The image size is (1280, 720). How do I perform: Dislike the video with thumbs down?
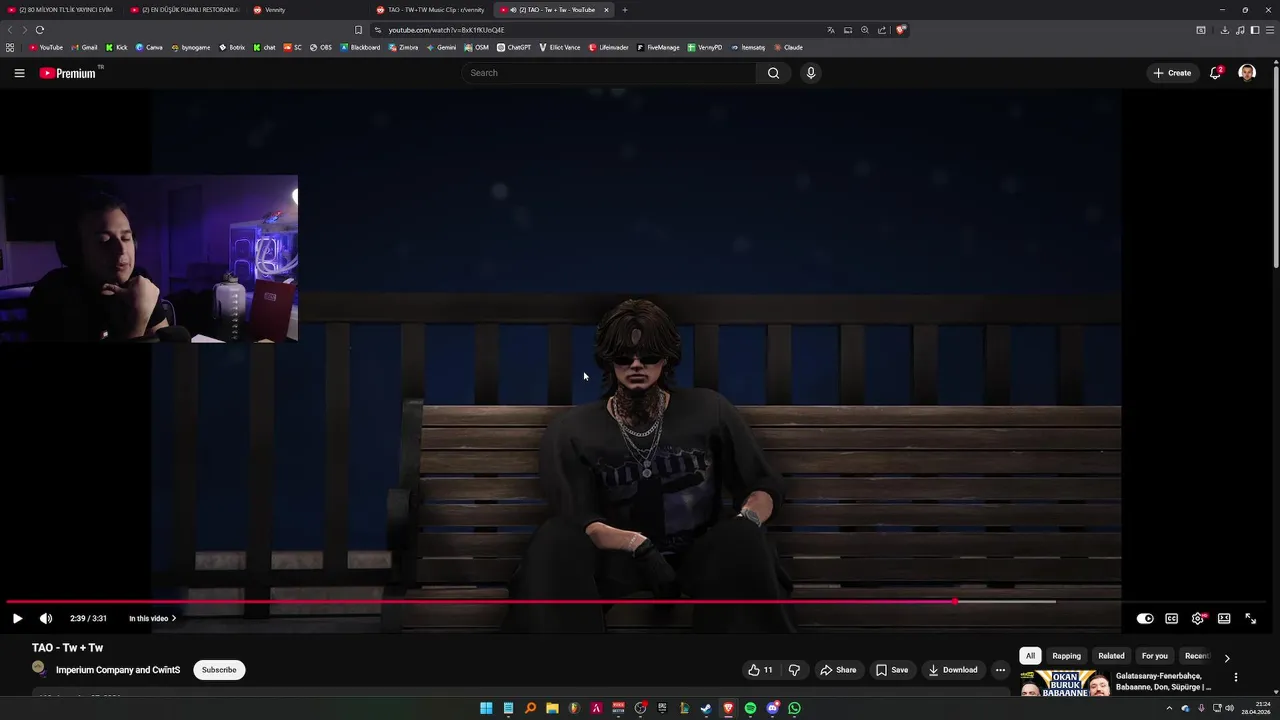(794, 670)
